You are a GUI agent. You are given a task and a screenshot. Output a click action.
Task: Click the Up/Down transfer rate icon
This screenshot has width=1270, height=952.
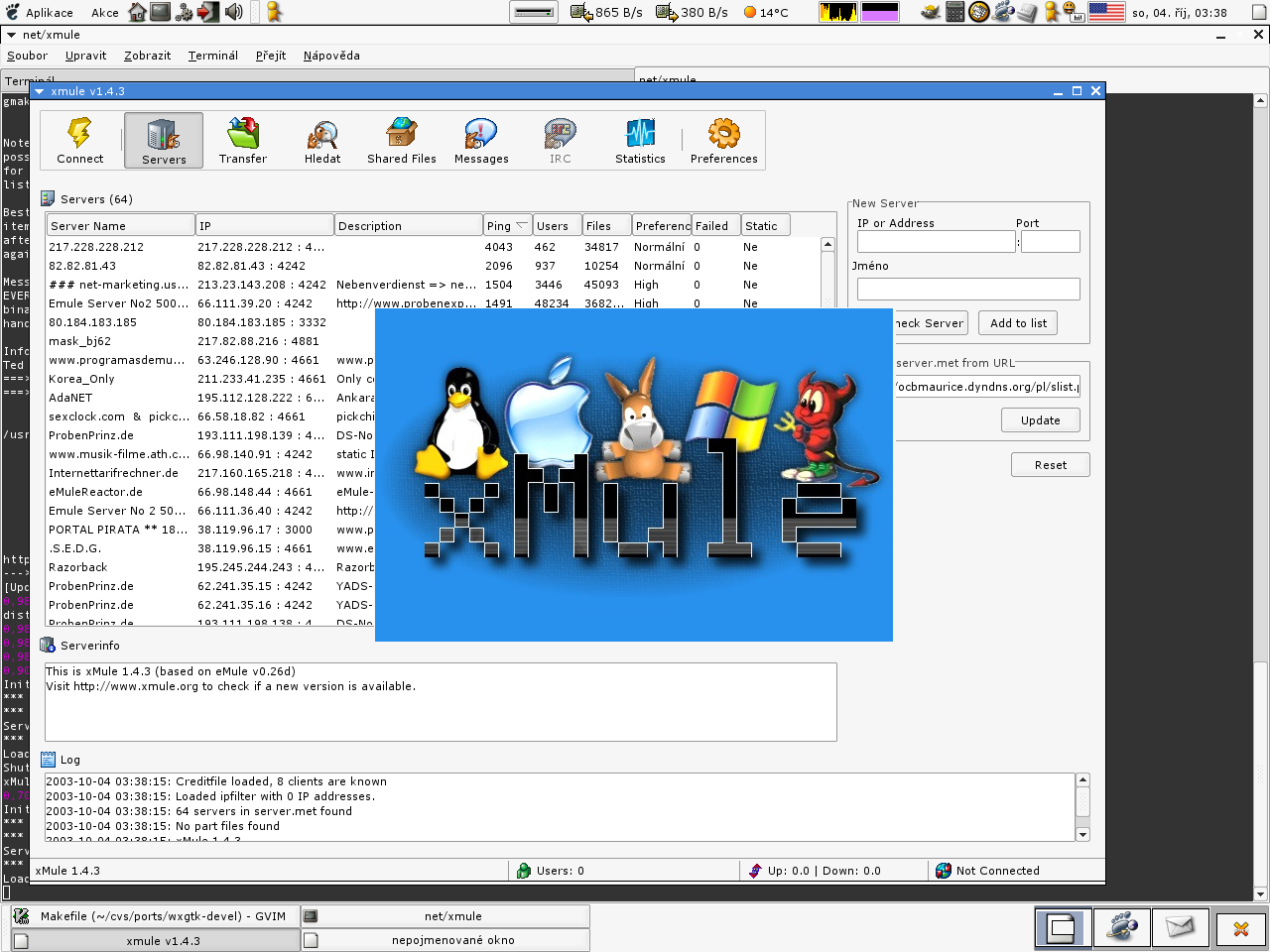(x=755, y=871)
